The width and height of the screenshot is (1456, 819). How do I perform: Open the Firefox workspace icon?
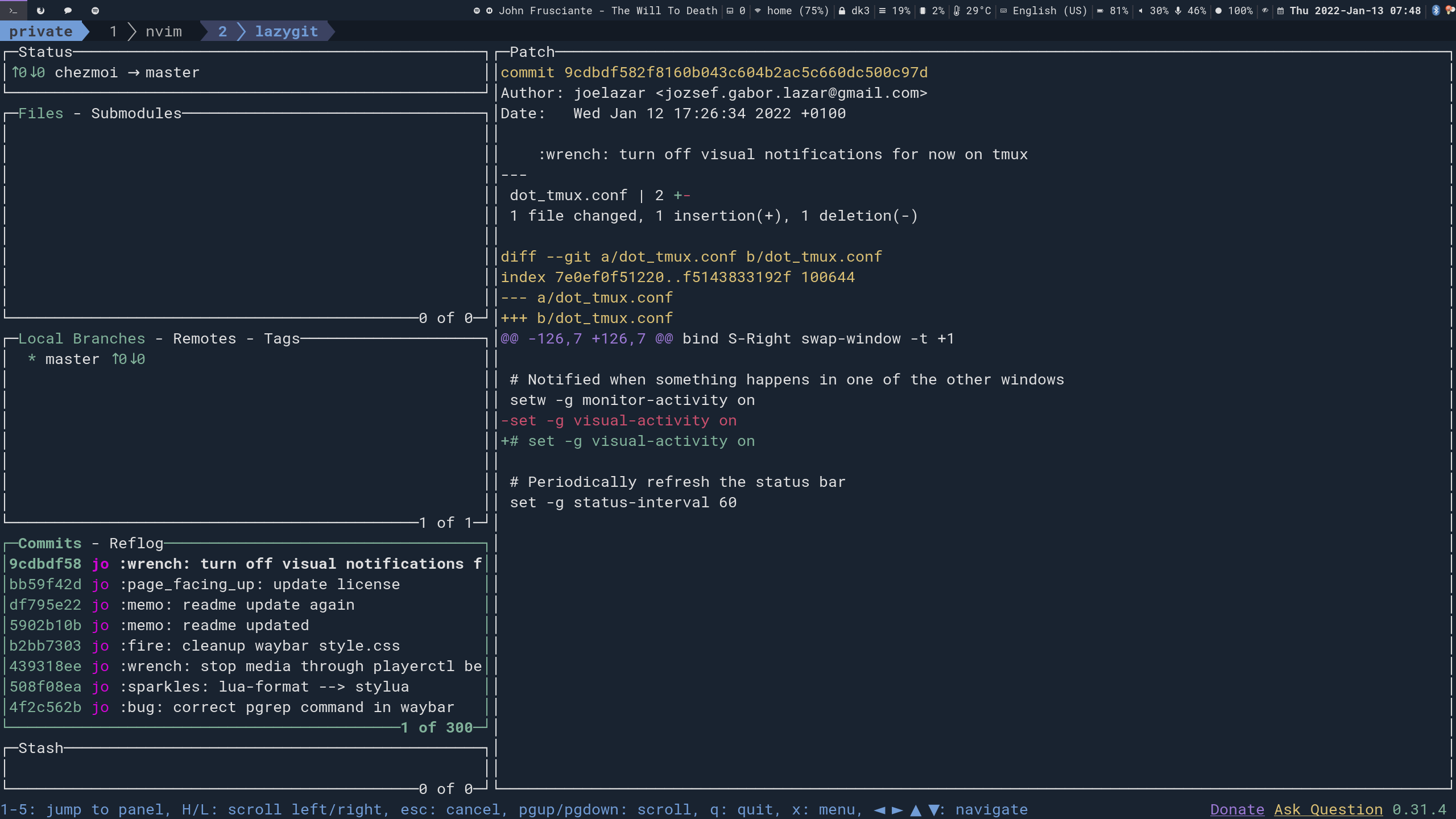pyautogui.click(x=40, y=10)
